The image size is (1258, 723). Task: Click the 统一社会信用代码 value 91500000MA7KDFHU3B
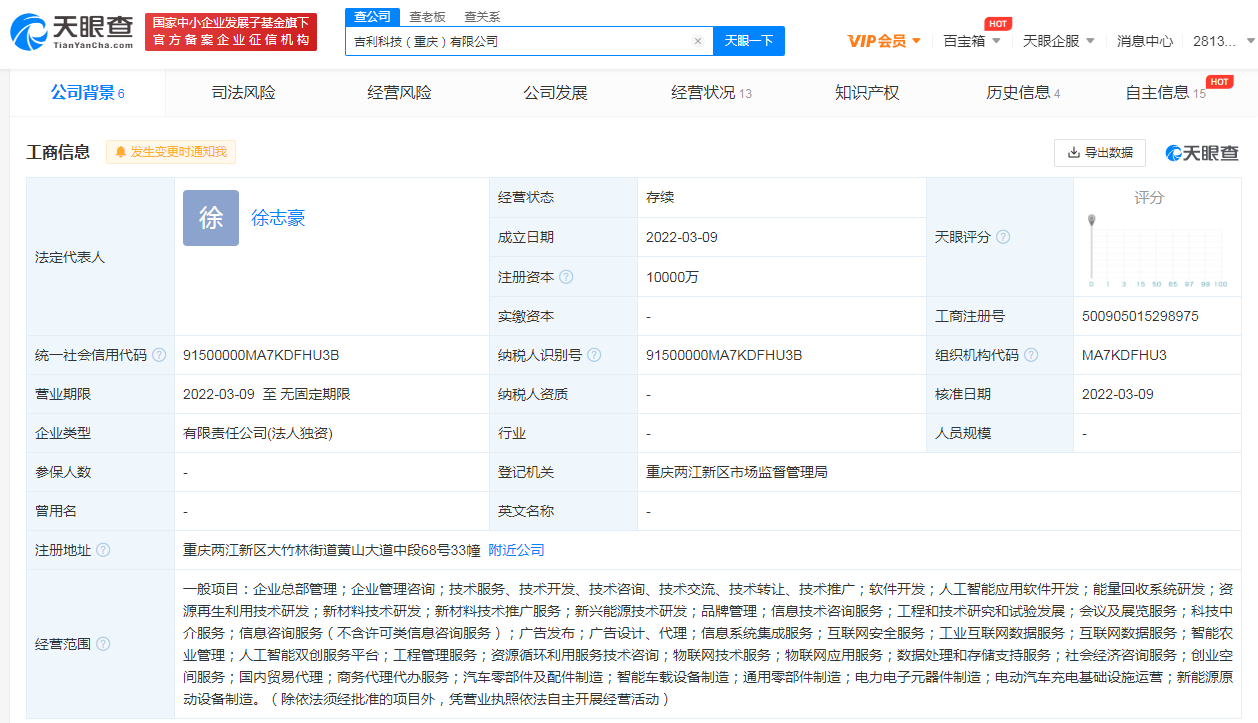[261, 355]
